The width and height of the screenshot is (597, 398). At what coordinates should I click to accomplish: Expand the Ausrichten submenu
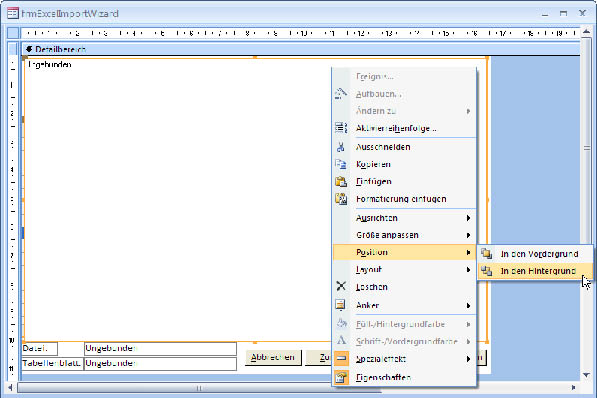tap(404, 218)
